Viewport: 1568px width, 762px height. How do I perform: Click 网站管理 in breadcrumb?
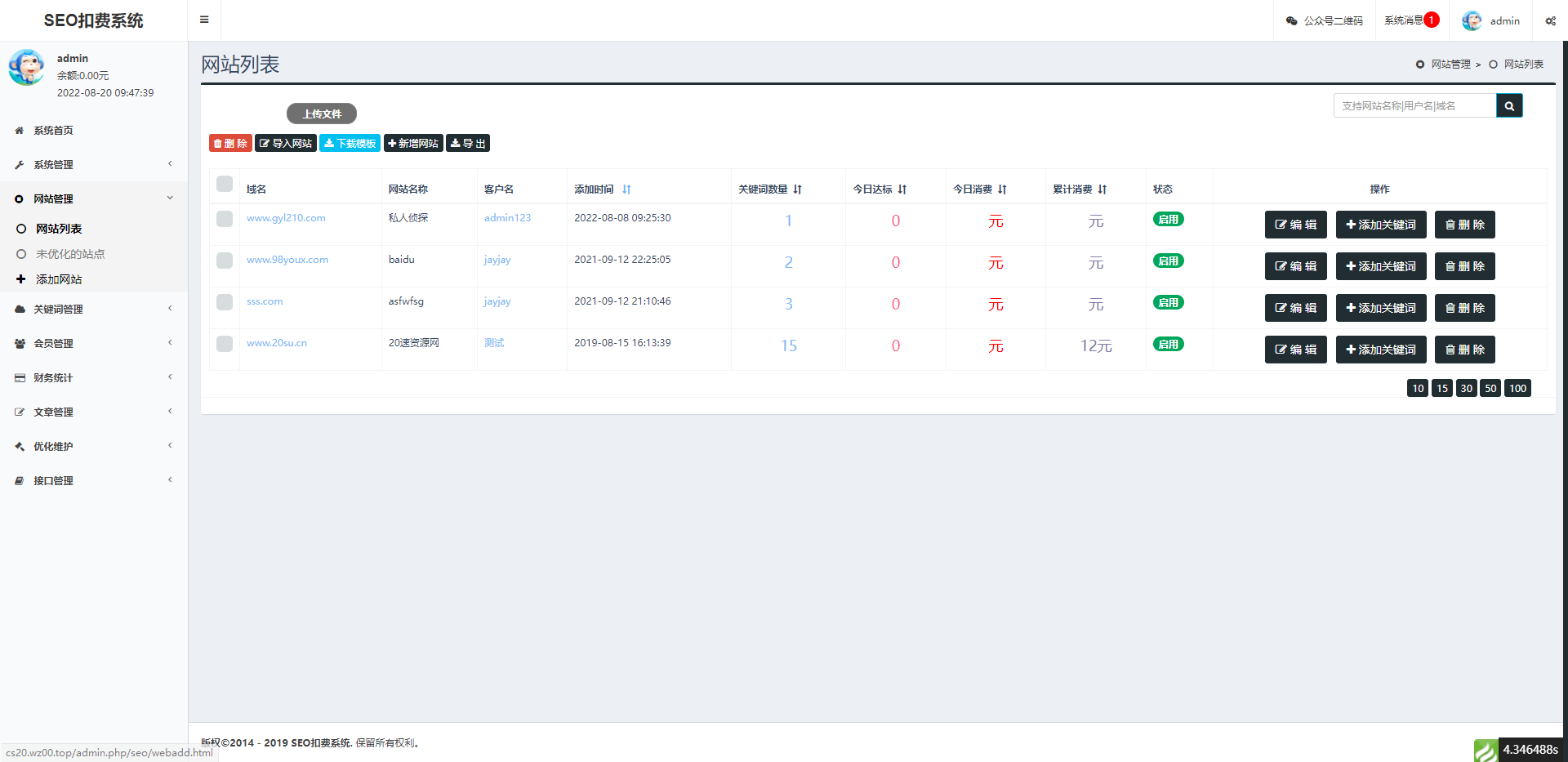click(x=1450, y=65)
